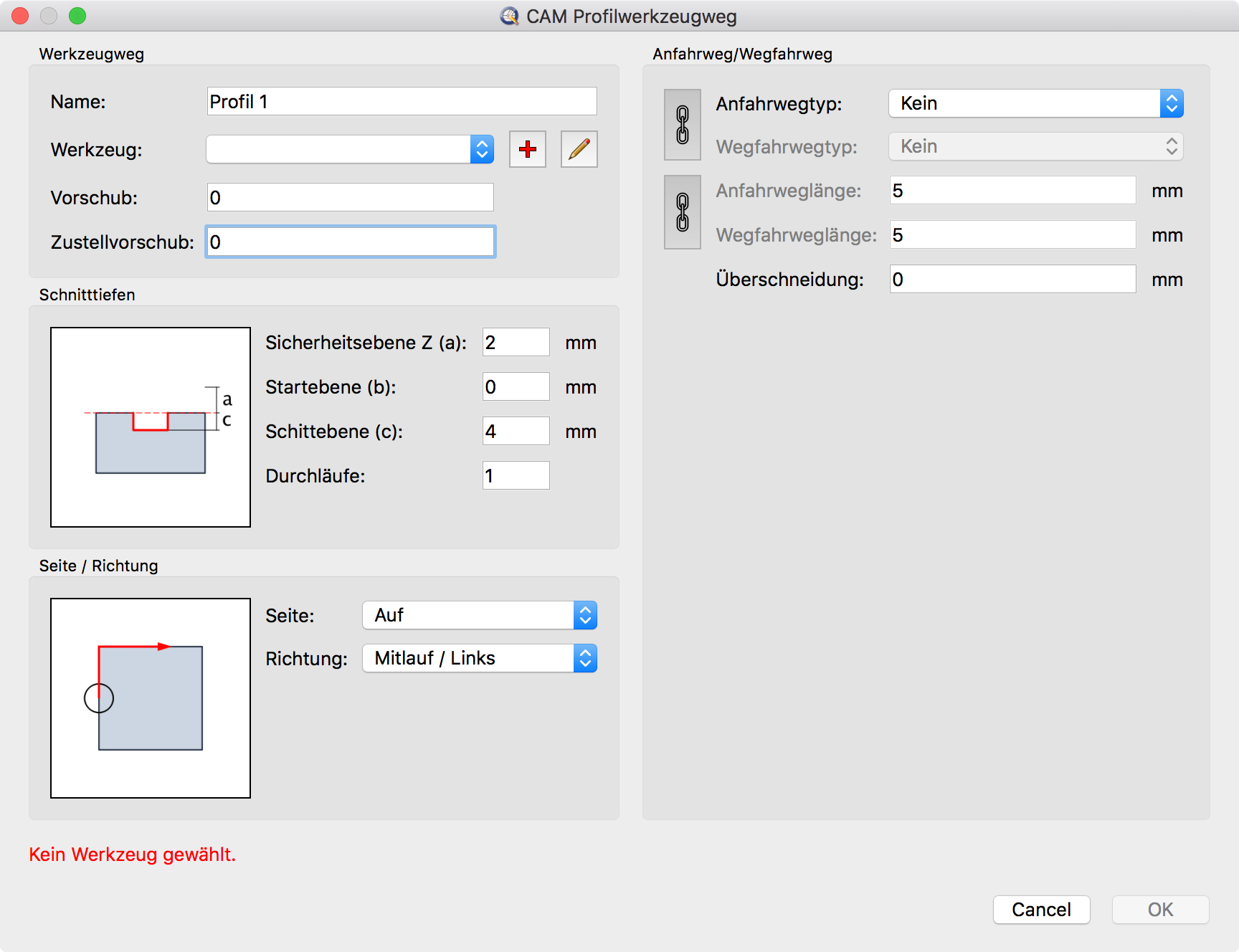Screen dimensions: 1239x952
Task: Edit the Schittebene (c) value field
Action: 516,432
